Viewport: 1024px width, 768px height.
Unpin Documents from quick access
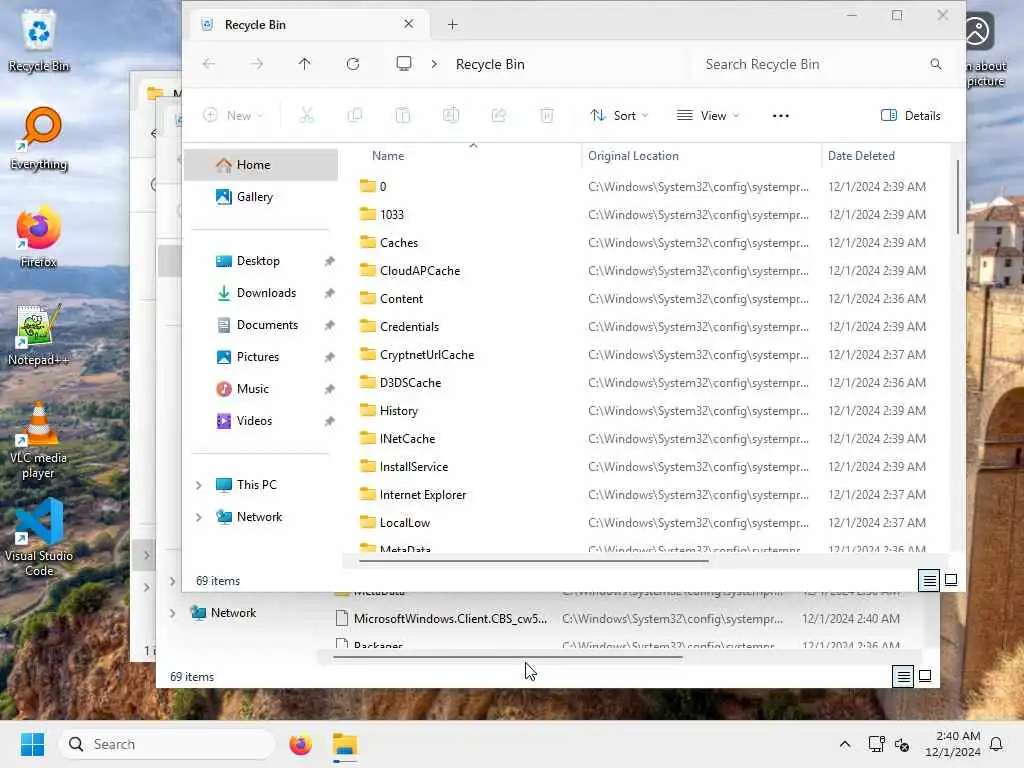329,325
